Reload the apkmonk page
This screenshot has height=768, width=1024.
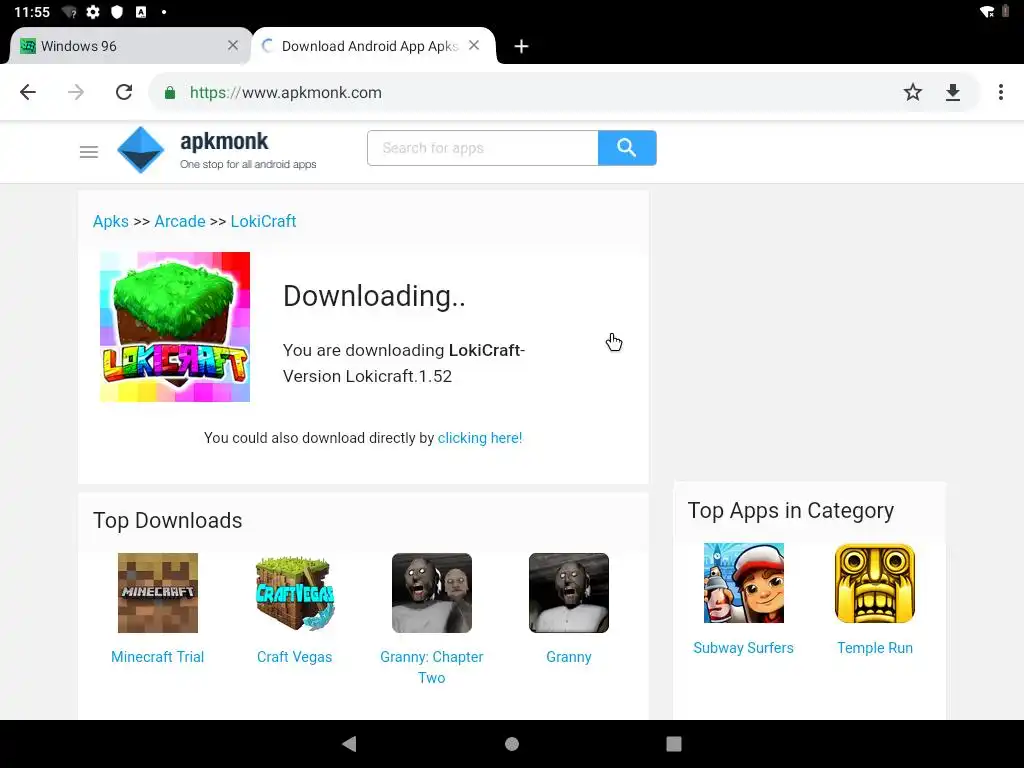[x=123, y=92]
